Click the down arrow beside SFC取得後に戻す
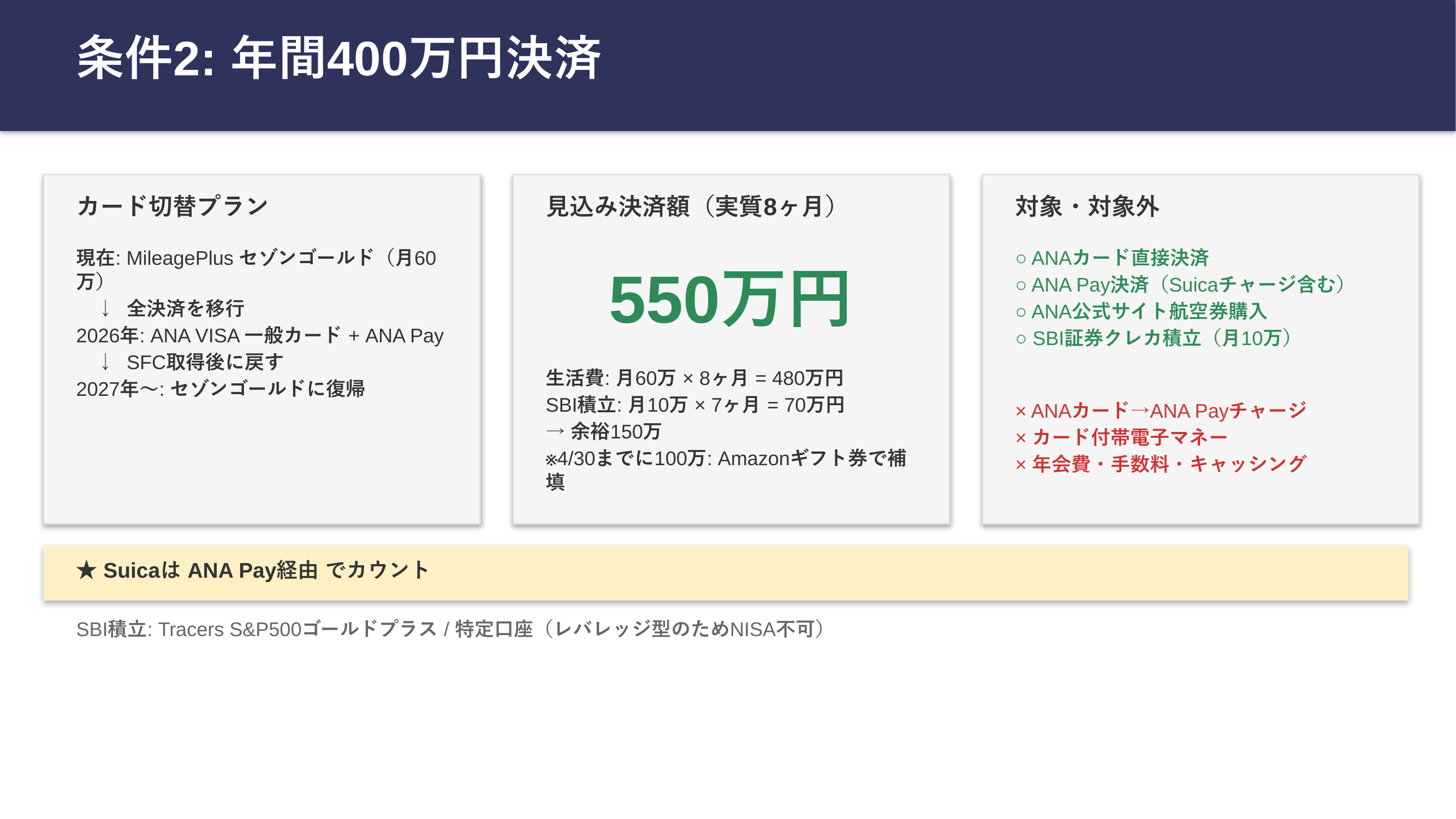Screen dimensions: 1456x819 pyautogui.click(x=105, y=362)
